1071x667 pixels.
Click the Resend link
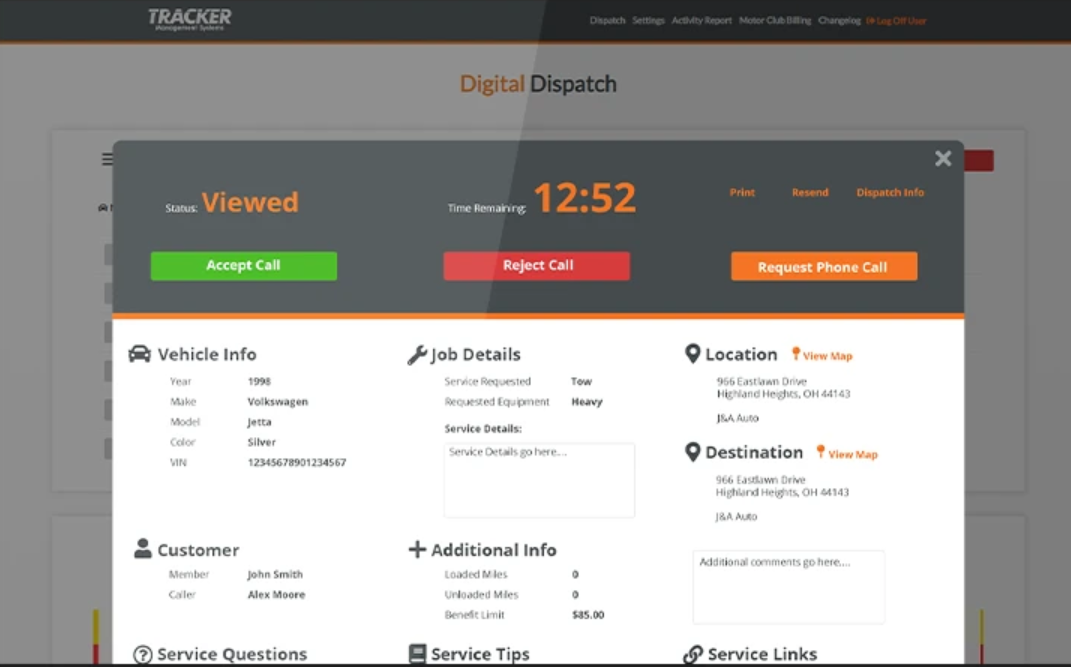click(810, 192)
